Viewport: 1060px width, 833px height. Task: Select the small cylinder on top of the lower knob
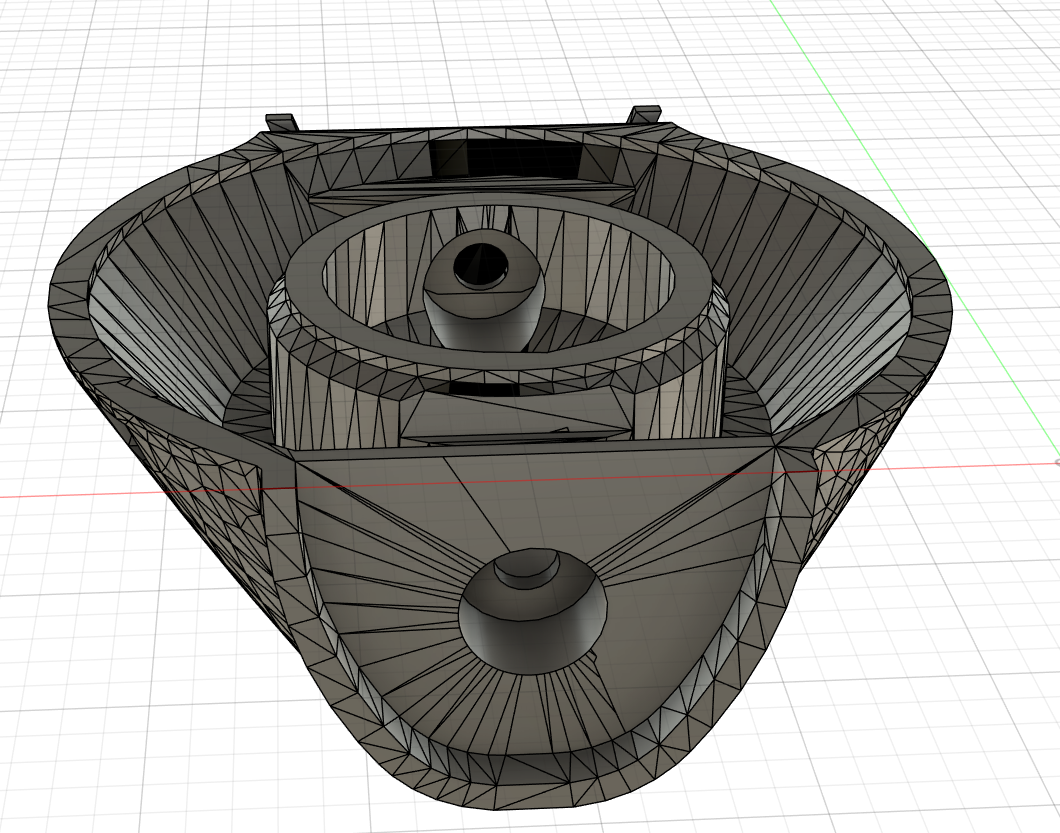(x=527, y=569)
